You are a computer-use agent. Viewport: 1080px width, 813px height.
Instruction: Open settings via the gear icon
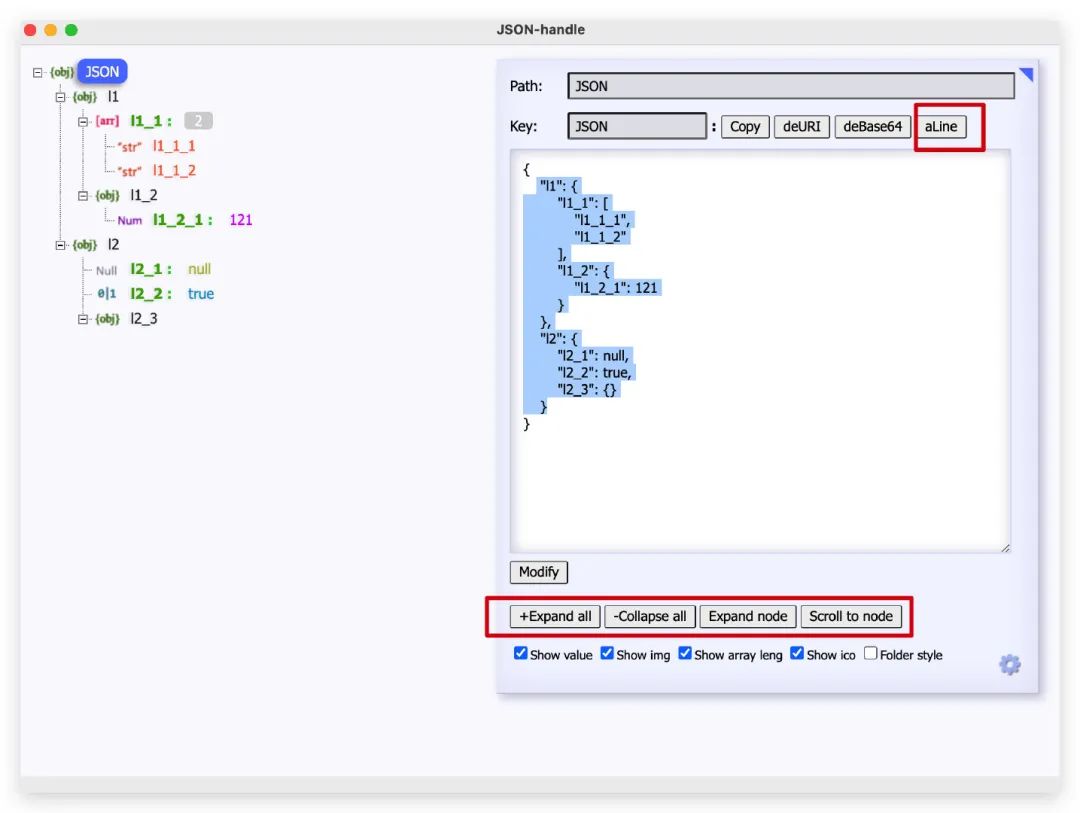pos(1010,665)
